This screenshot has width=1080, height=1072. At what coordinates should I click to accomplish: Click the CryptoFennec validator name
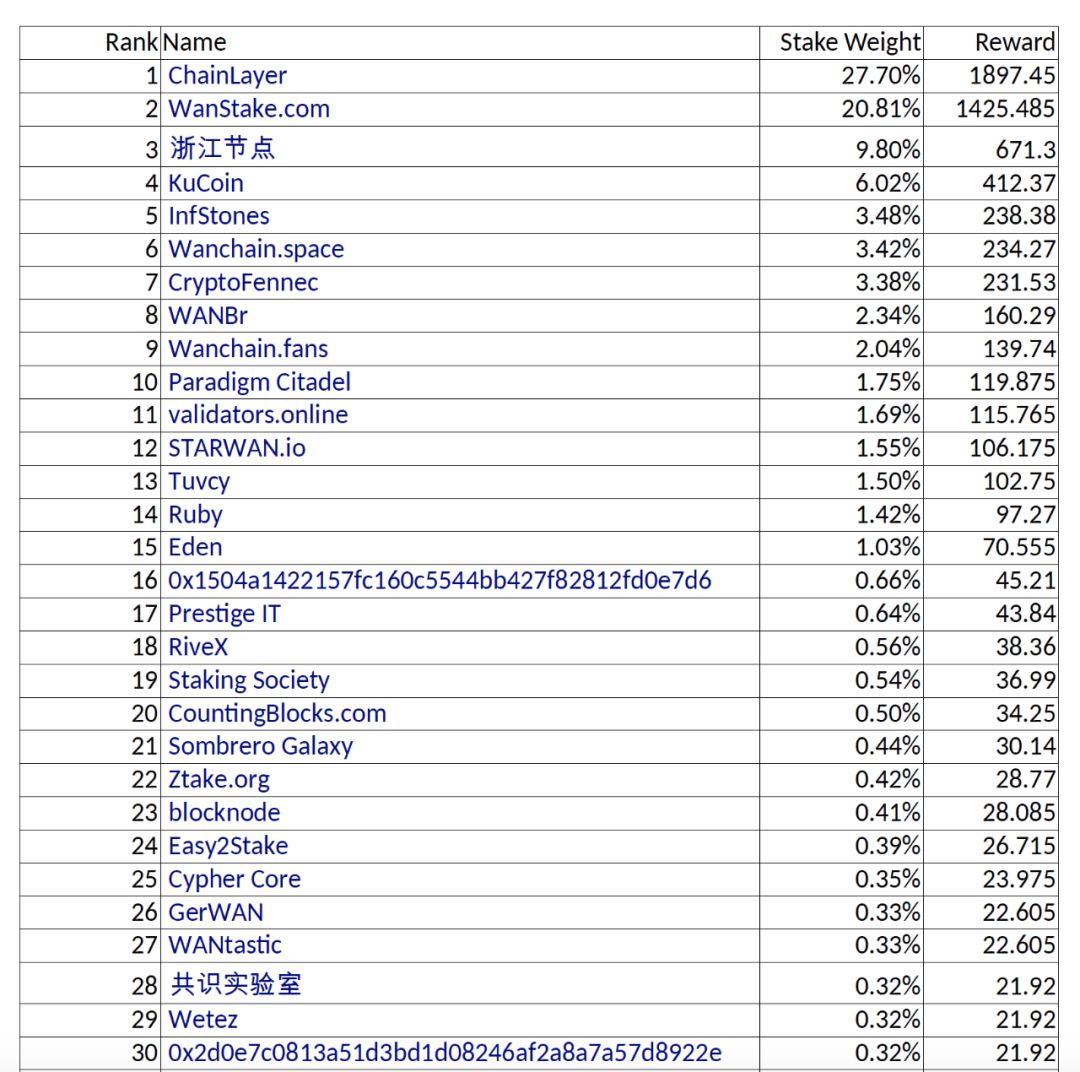(x=243, y=282)
